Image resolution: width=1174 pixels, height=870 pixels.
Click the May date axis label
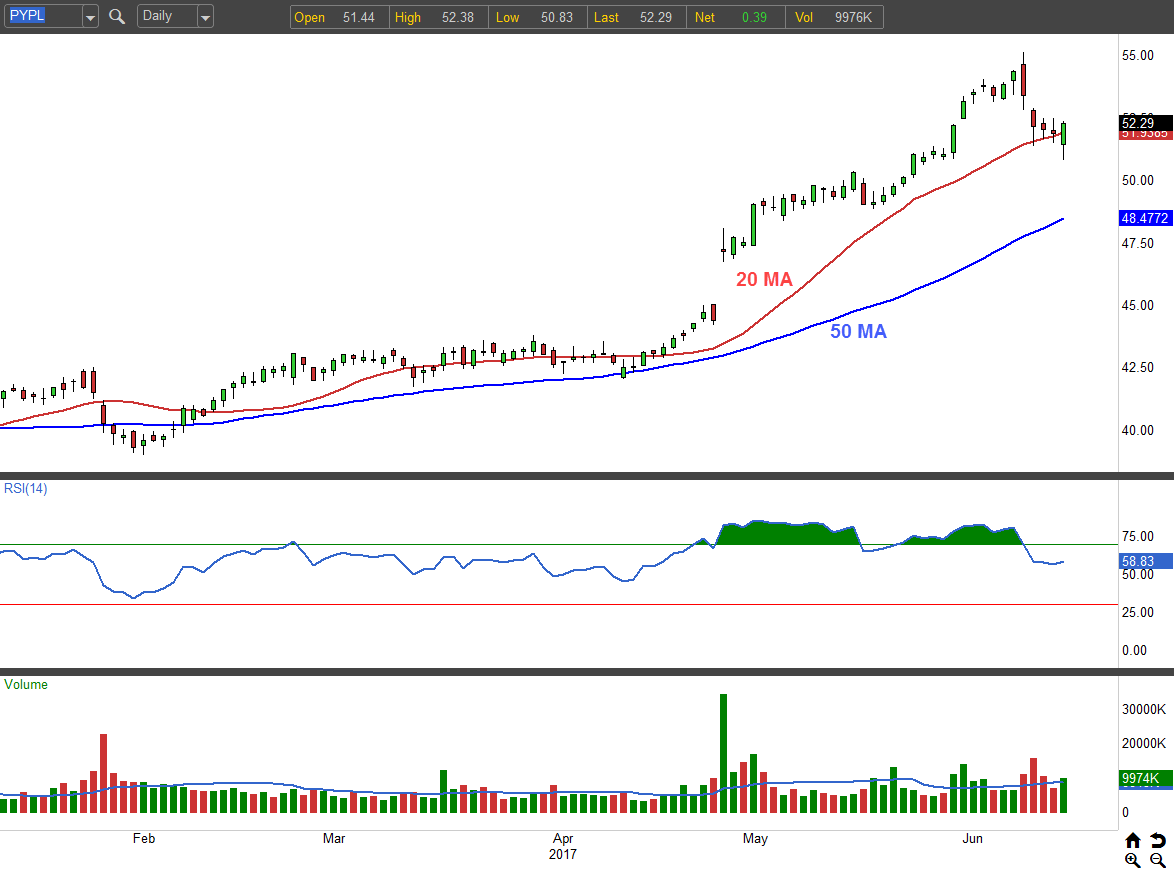755,839
